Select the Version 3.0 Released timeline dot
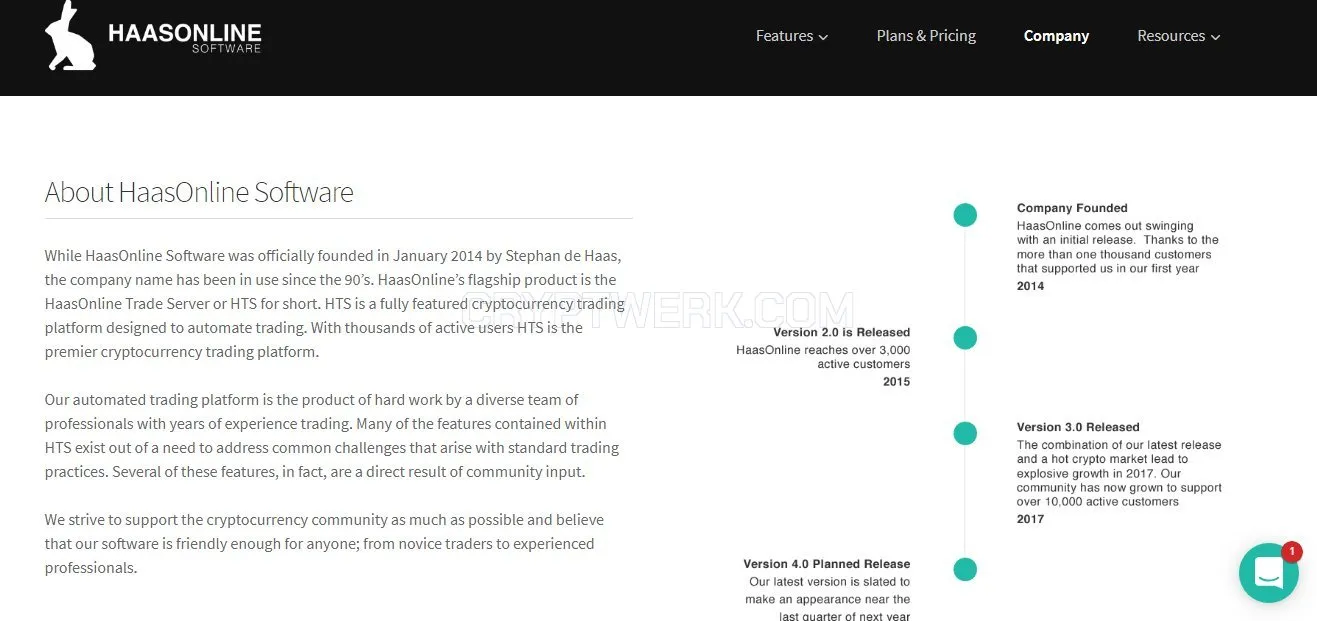This screenshot has width=1317, height=621. 965,433
